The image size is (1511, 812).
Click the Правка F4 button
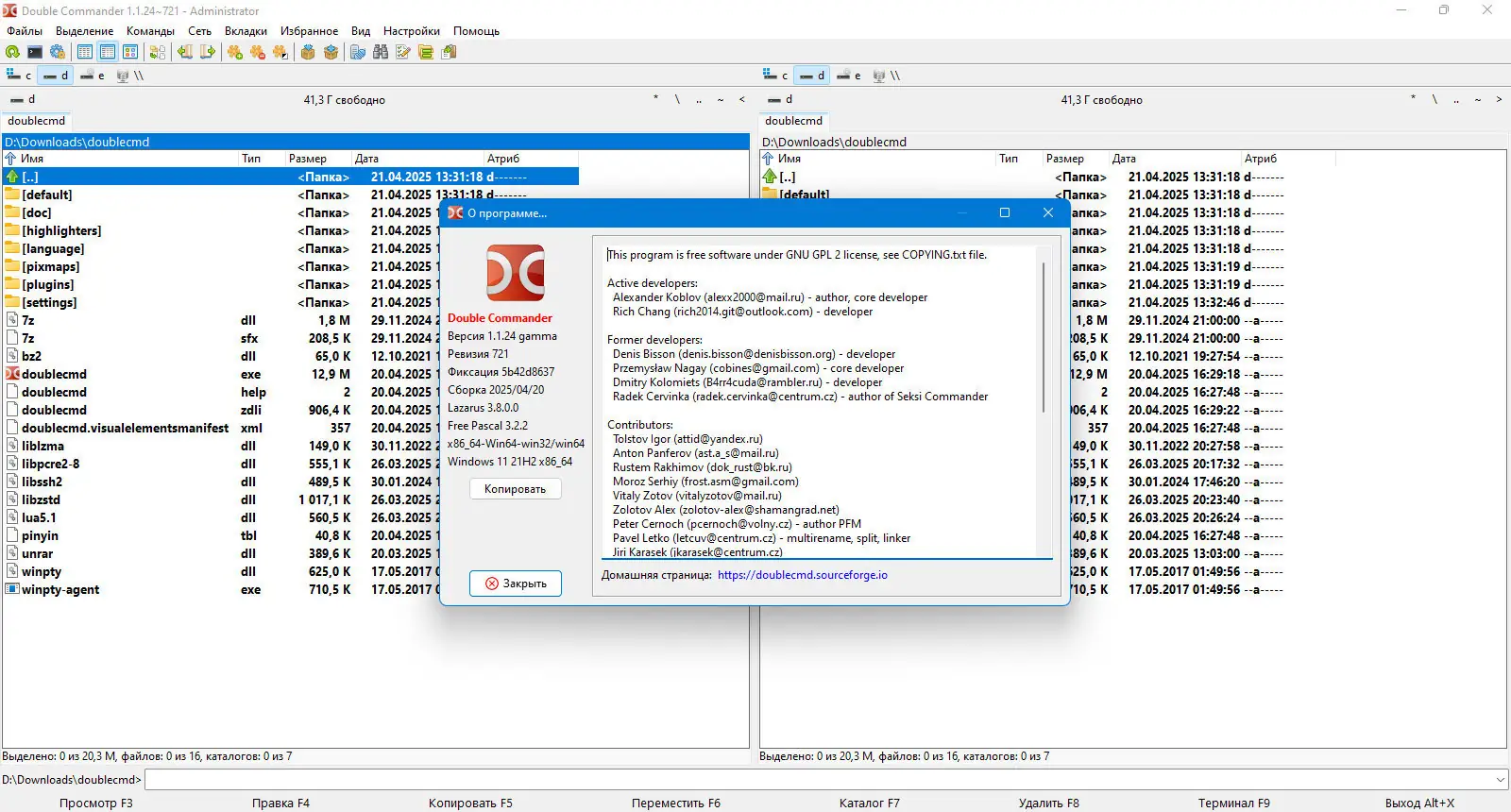pyautogui.click(x=280, y=804)
